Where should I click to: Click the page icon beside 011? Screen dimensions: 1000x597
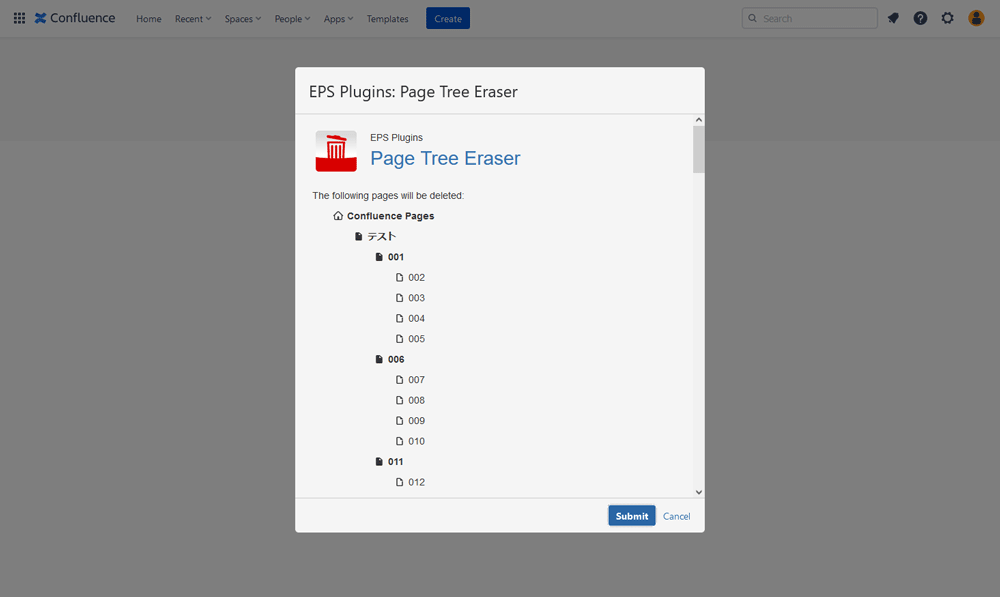pos(379,461)
